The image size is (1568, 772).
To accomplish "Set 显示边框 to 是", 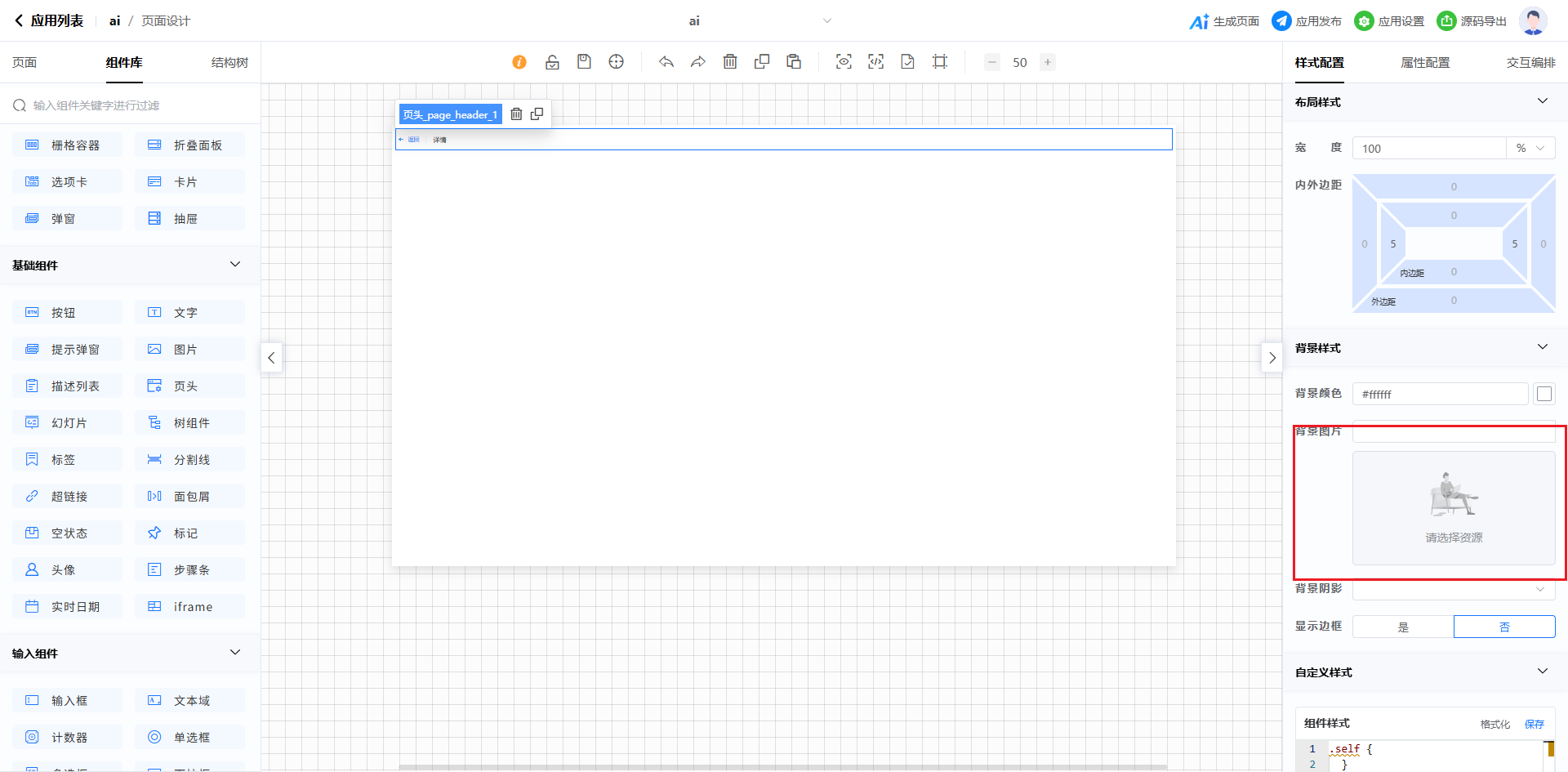I will 1403,627.
